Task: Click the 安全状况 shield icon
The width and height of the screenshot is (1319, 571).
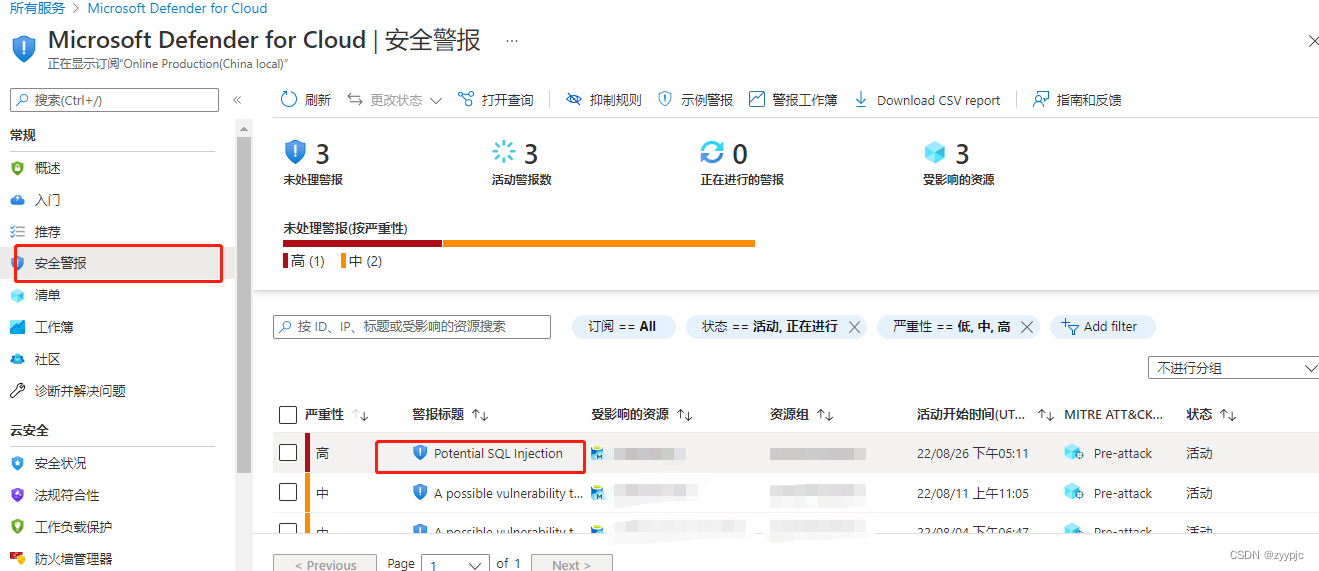Action: (x=17, y=463)
